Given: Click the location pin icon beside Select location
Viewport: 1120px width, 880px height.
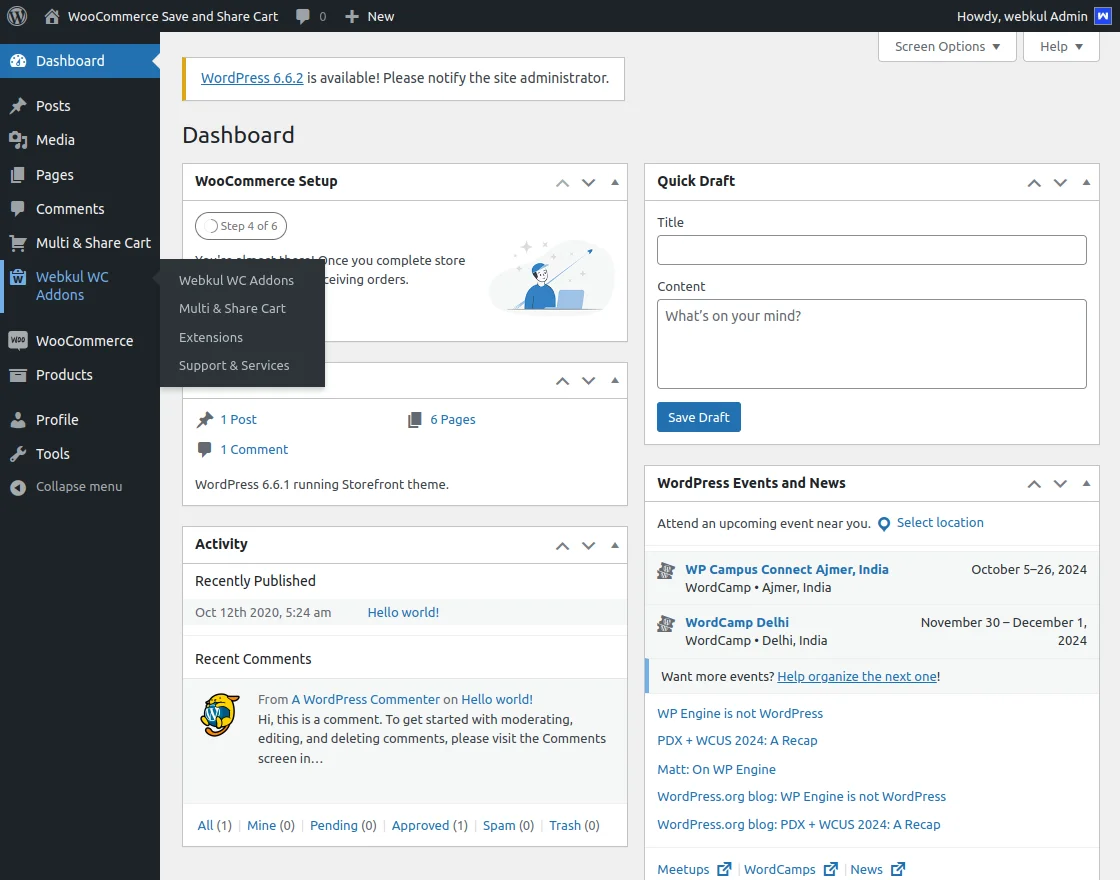Looking at the screenshot, I should pyautogui.click(x=884, y=523).
